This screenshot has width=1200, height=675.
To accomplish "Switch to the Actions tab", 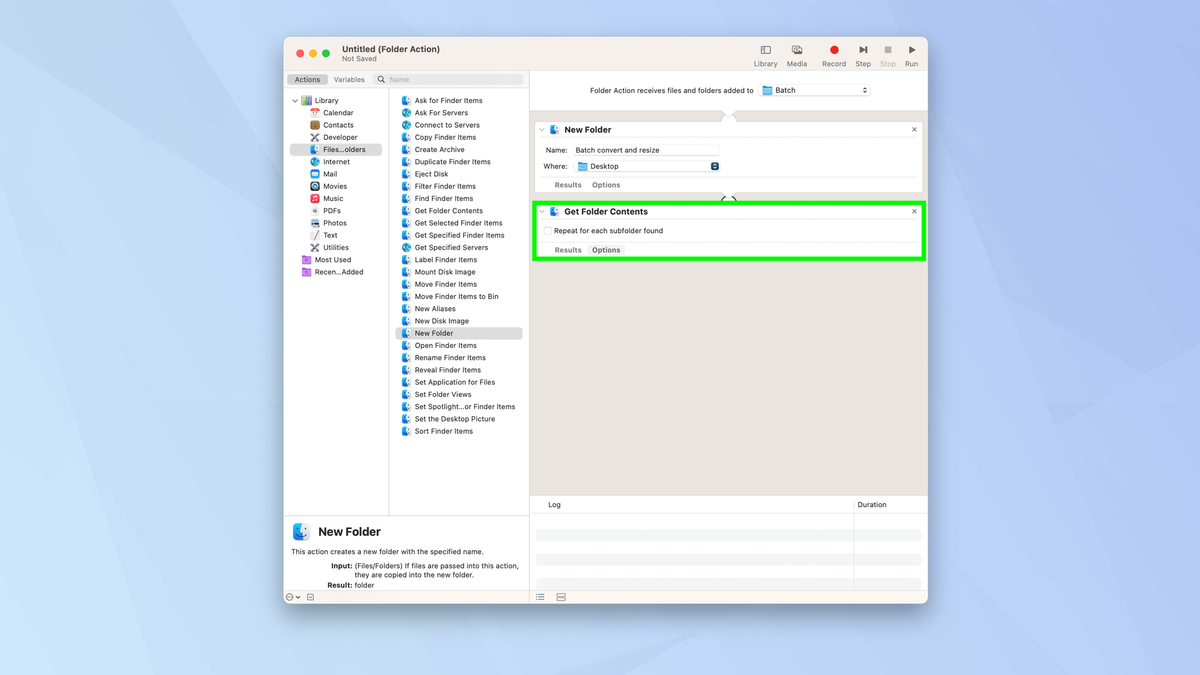I will (x=307, y=79).
